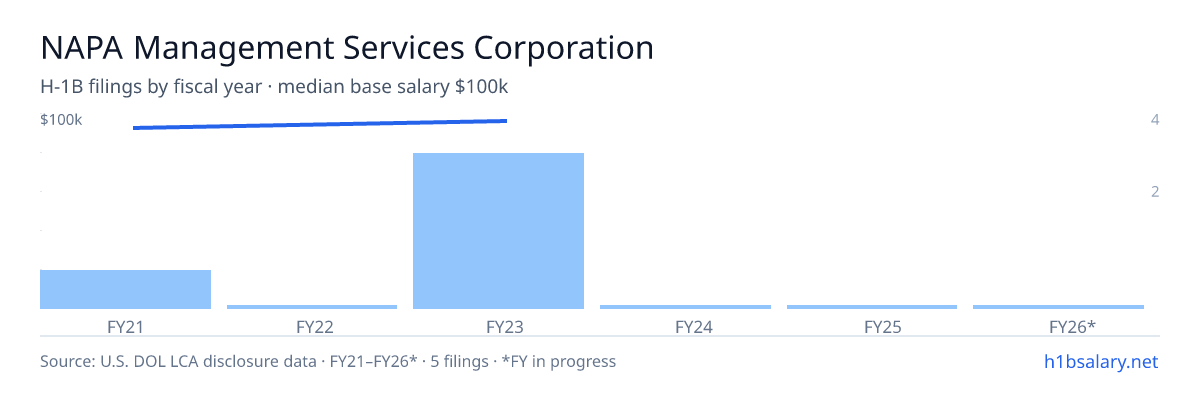Viewport: 1200px width, 400px height.
Task: Click the thin FY24 bar
Action: click(685, 307)
